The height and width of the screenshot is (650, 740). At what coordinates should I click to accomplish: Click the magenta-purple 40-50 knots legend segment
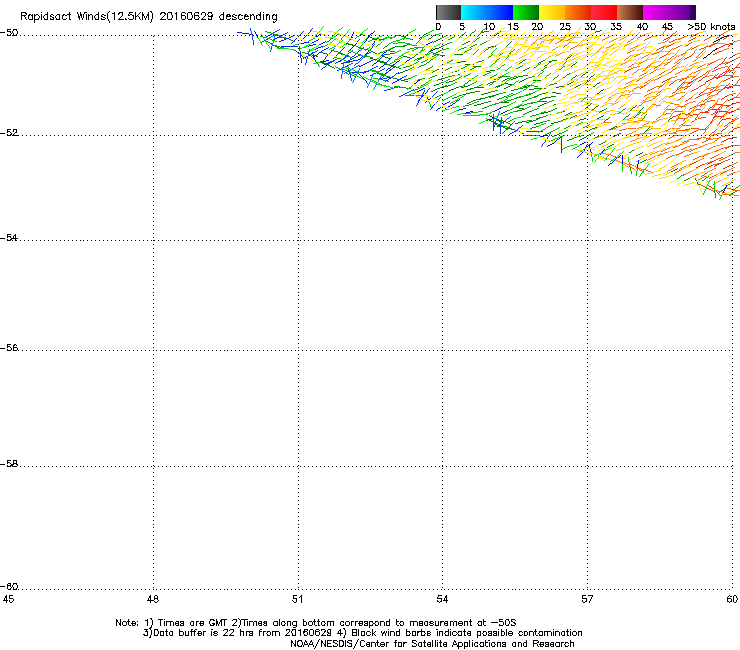pos(669,12)
